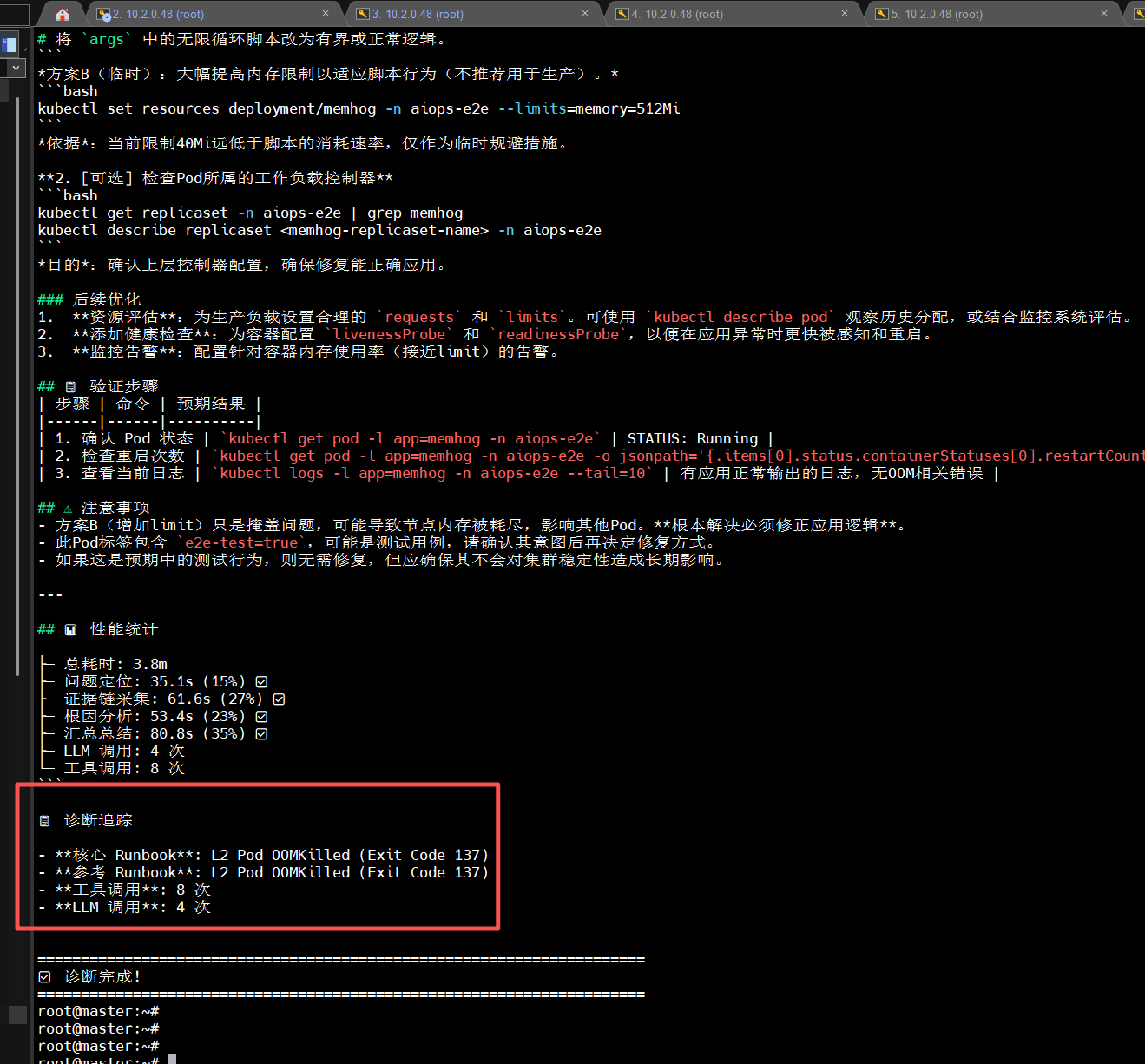
Task: Click the session icon on tab 2
Action: pyautogui.click(x=103, y=14)
